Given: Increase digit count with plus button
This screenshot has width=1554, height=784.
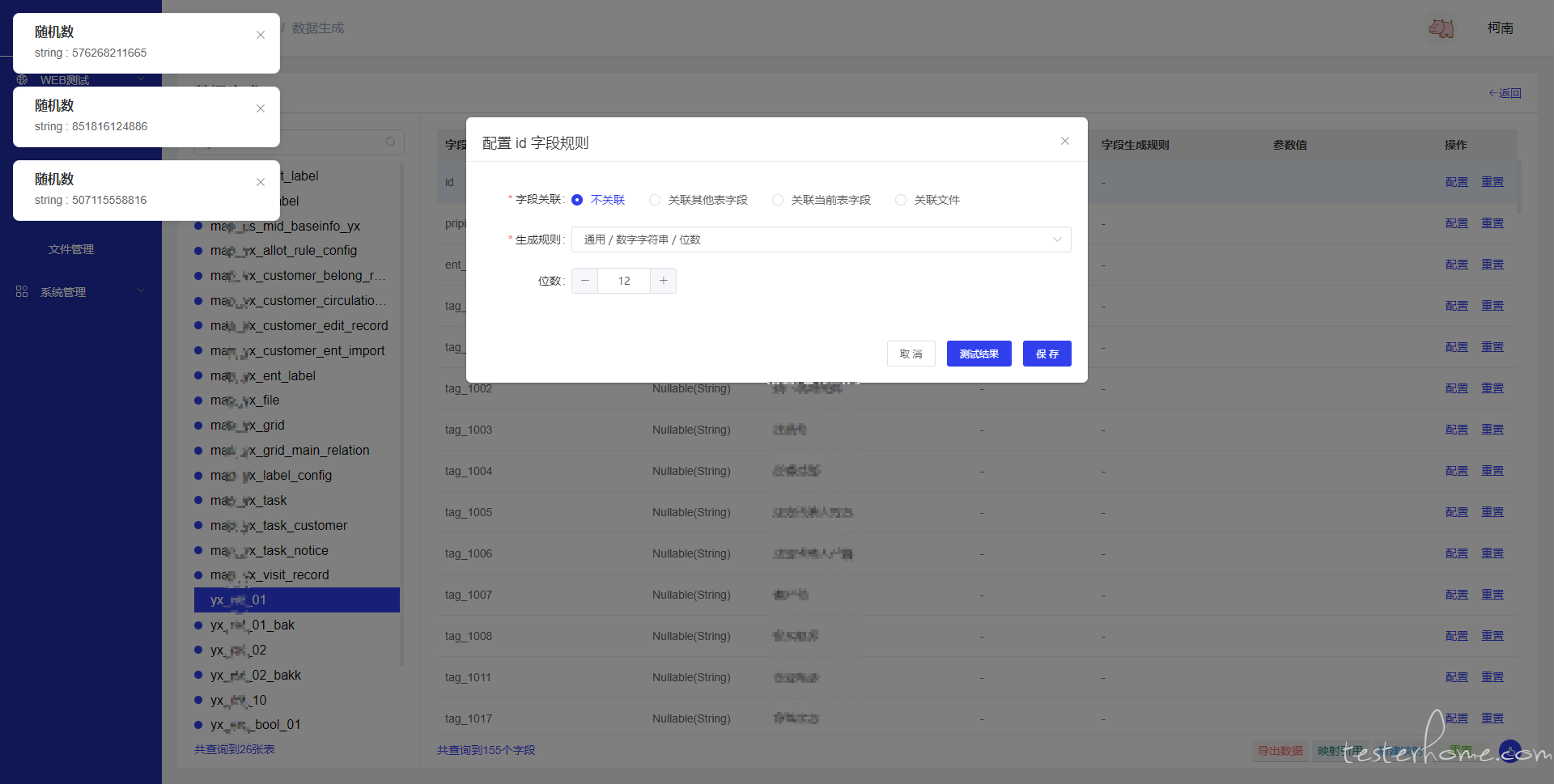Looking at the screenshot, I should (663, 281).
